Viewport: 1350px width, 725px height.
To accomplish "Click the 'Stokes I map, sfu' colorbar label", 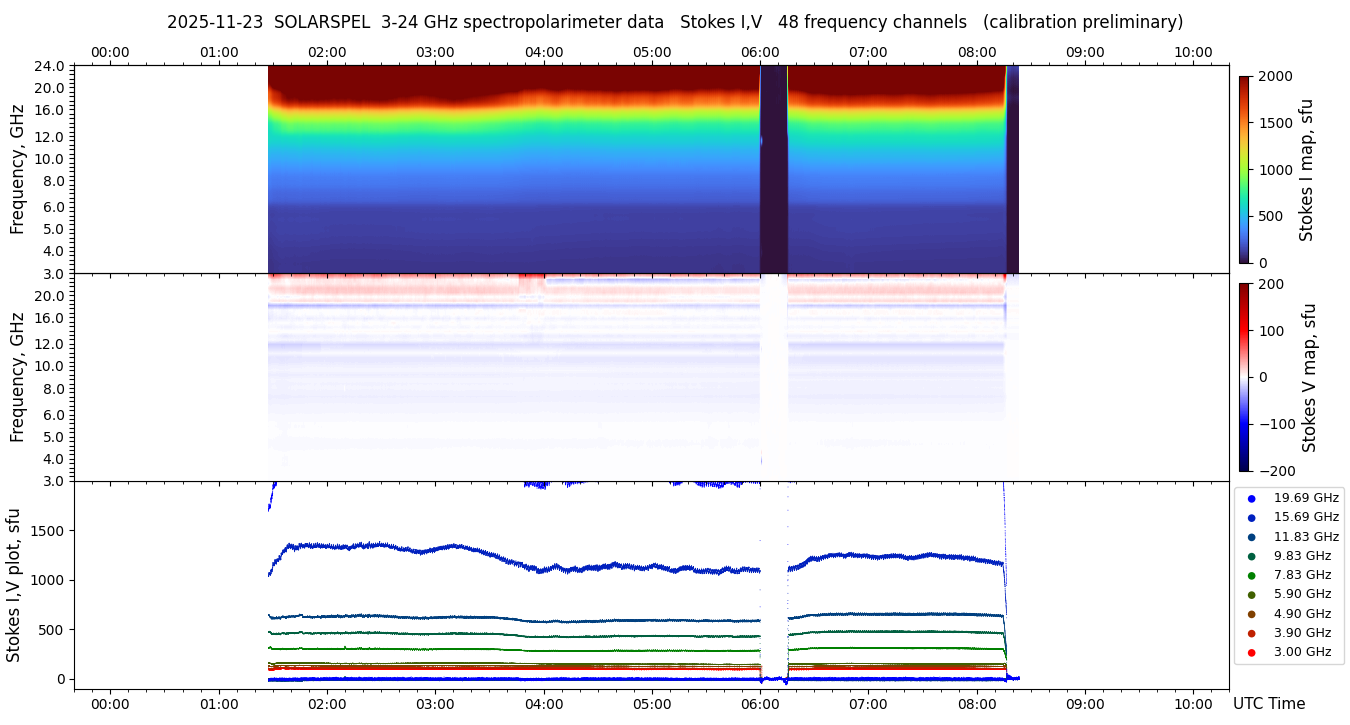I will pyautogui.click(x=1306, y=169).
